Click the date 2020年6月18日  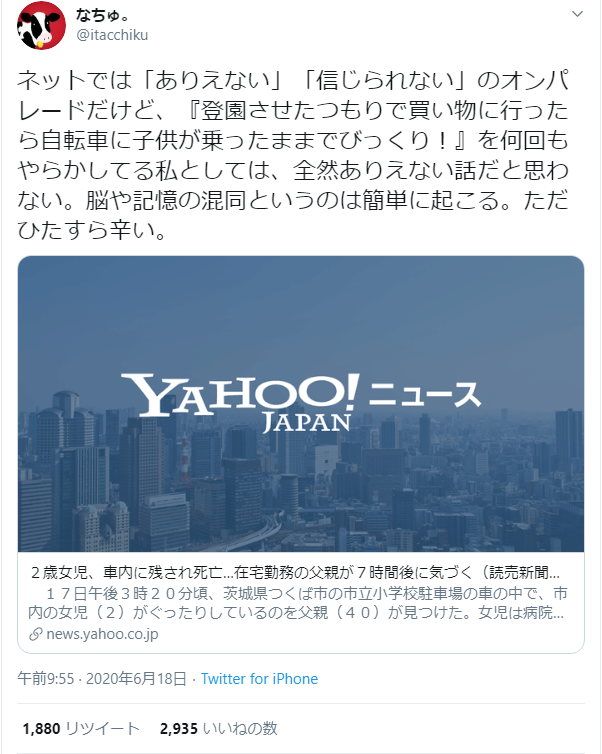(136, 679)
